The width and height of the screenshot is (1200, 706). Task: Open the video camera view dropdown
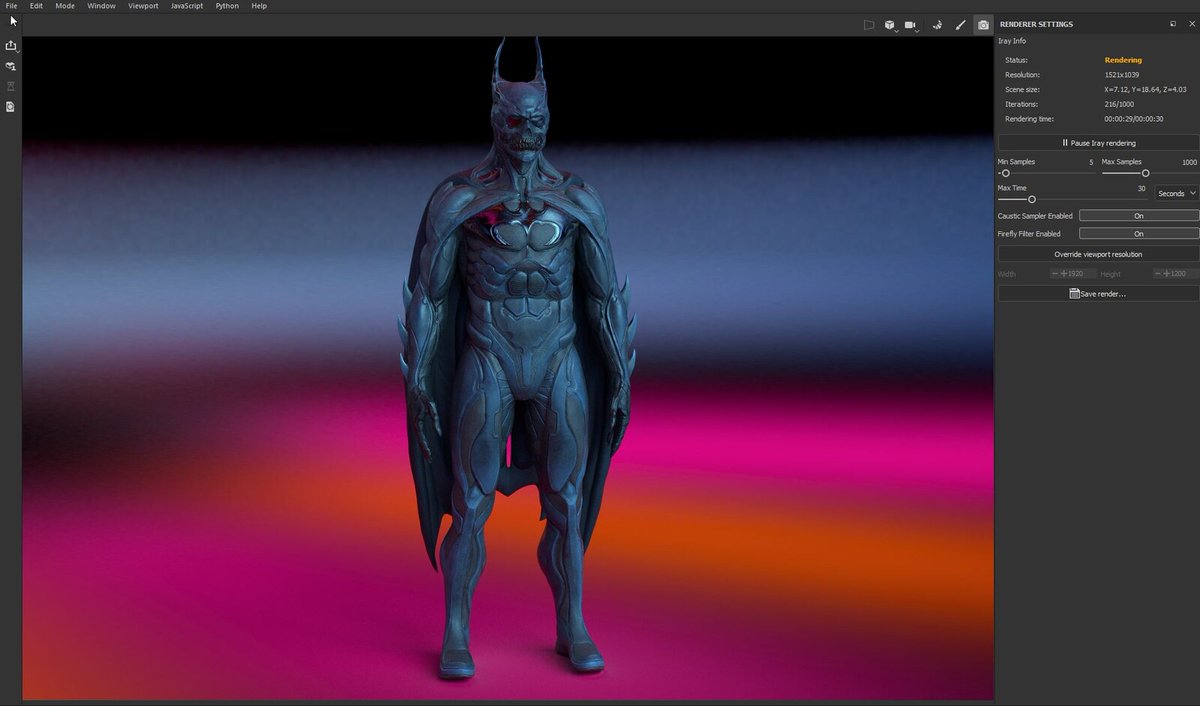point(912,25)
